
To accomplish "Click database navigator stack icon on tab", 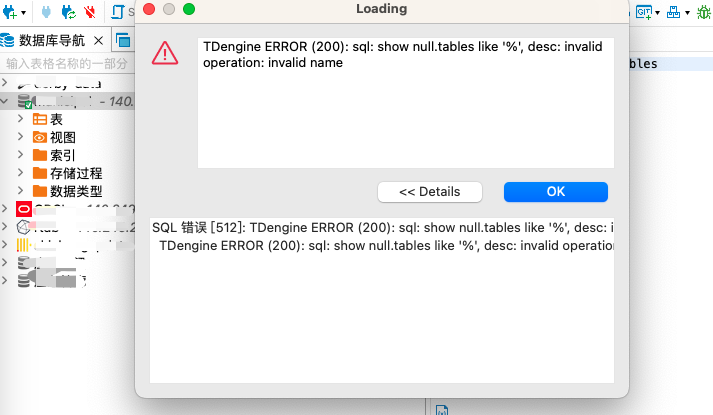I will coord(7,40).
